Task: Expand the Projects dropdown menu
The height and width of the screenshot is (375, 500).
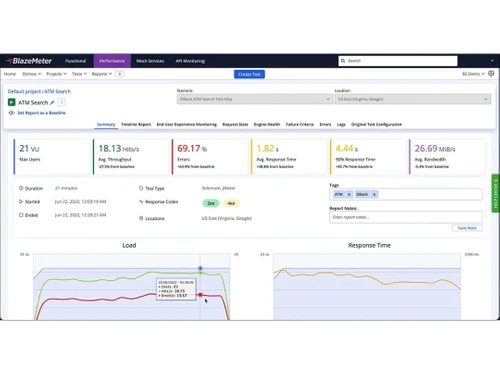Action: click(56, 74)
